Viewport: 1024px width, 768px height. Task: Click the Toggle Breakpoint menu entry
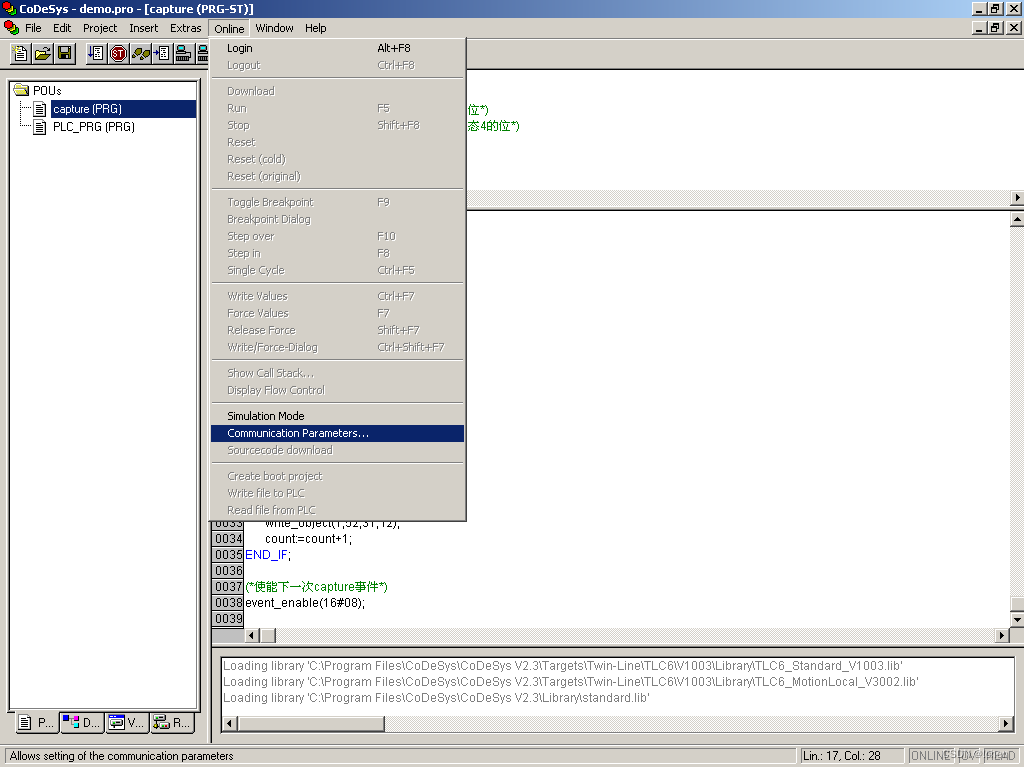click(x=338, y=202)
